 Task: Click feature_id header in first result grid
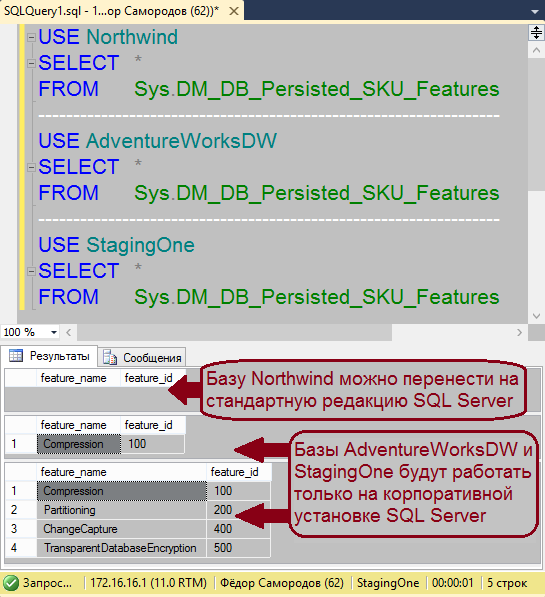(153, 378)
